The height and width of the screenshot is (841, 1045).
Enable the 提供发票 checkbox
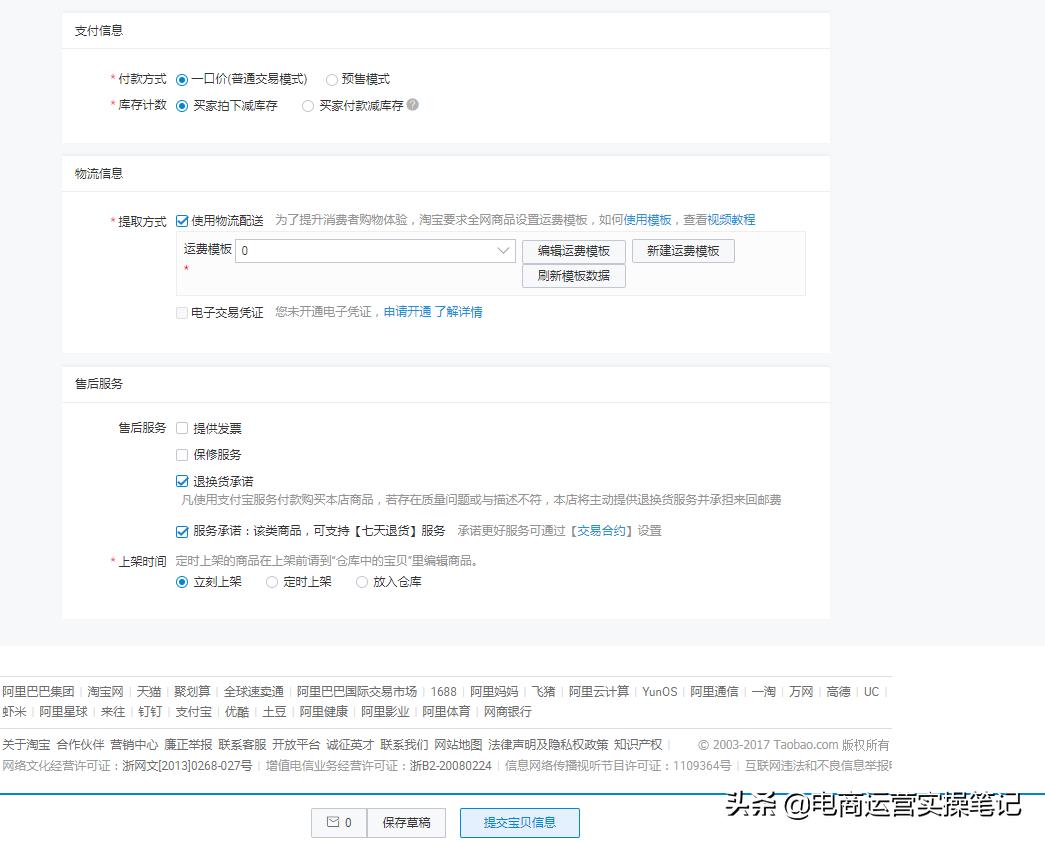pos(181,428)
